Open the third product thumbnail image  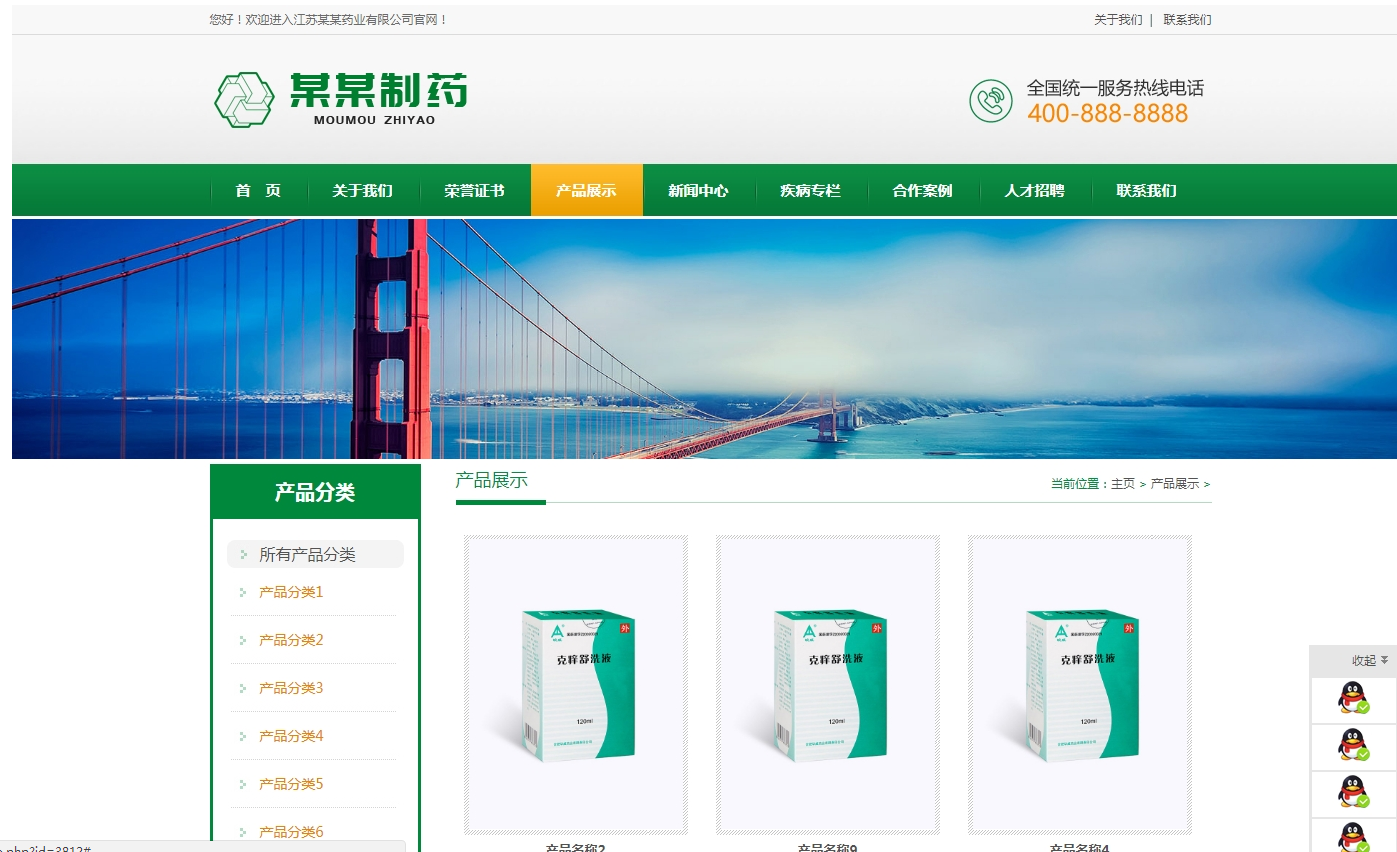(x=1080, y=685)
